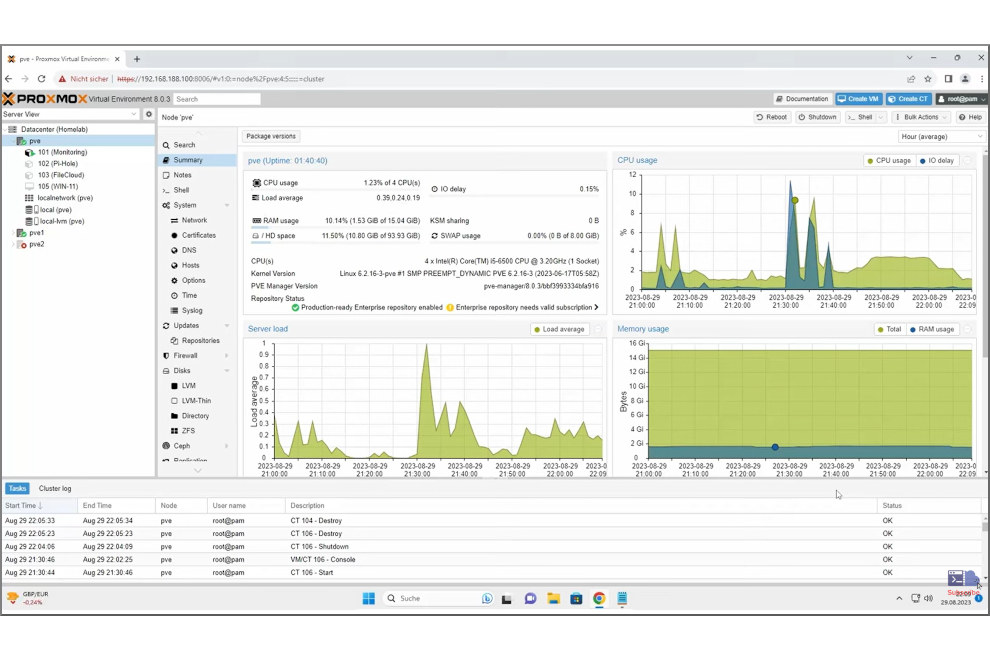
Task: Open local (pve) storage
Action: (55, 210)
